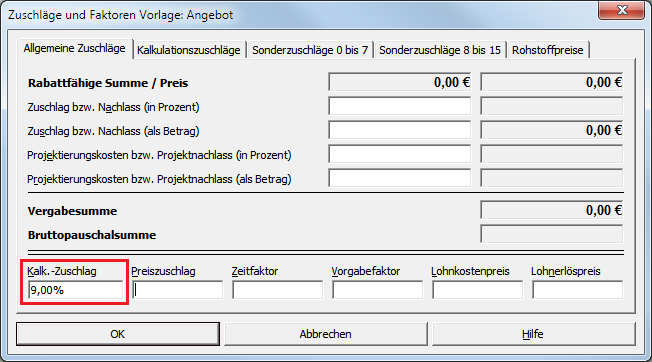Click the Projektierungskosten bzw. Projektnachlass (als Betrag) label
The image size is (652, 362).
coord(159,180)
